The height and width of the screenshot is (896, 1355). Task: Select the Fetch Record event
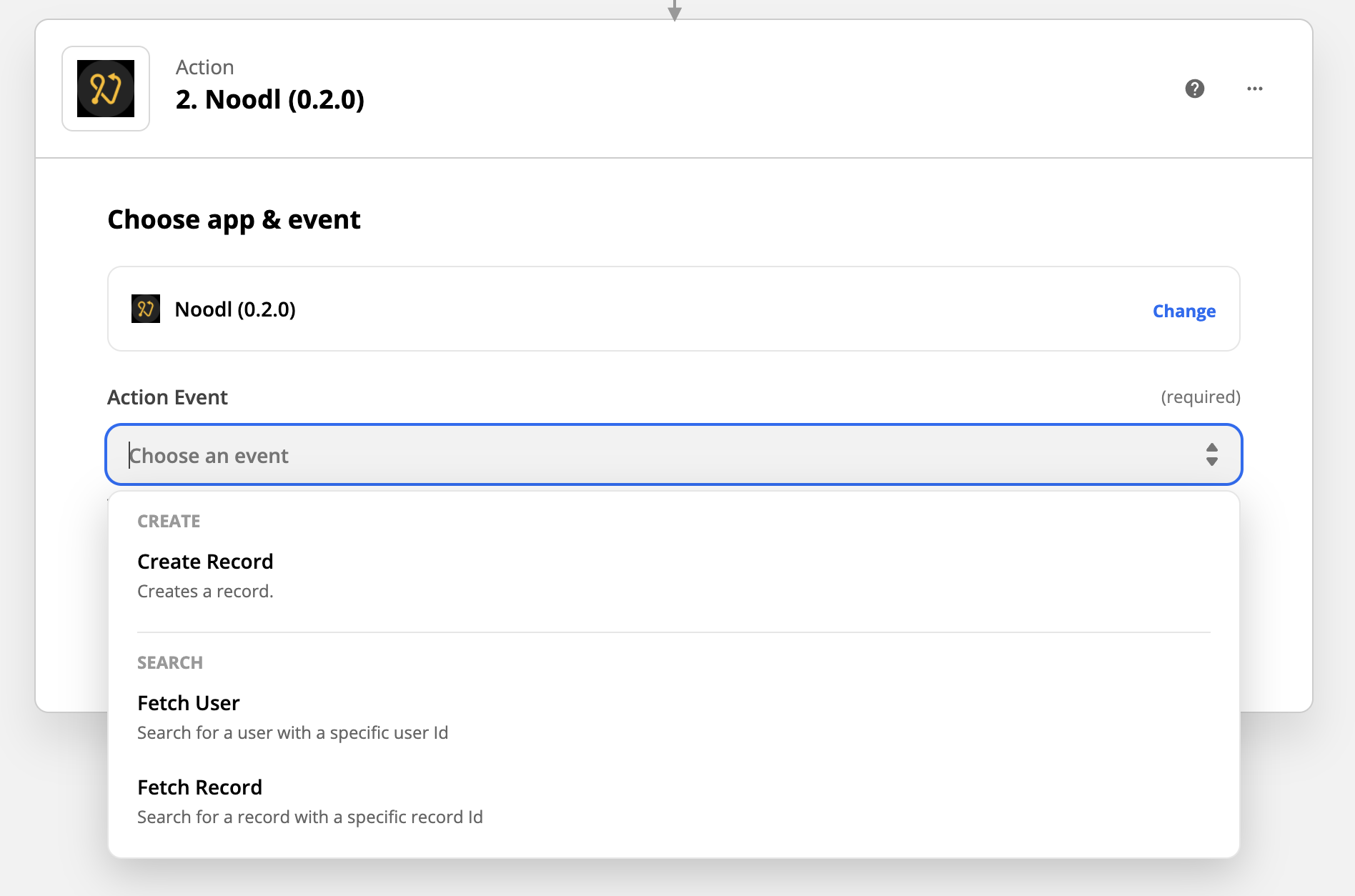click(200, 787)
